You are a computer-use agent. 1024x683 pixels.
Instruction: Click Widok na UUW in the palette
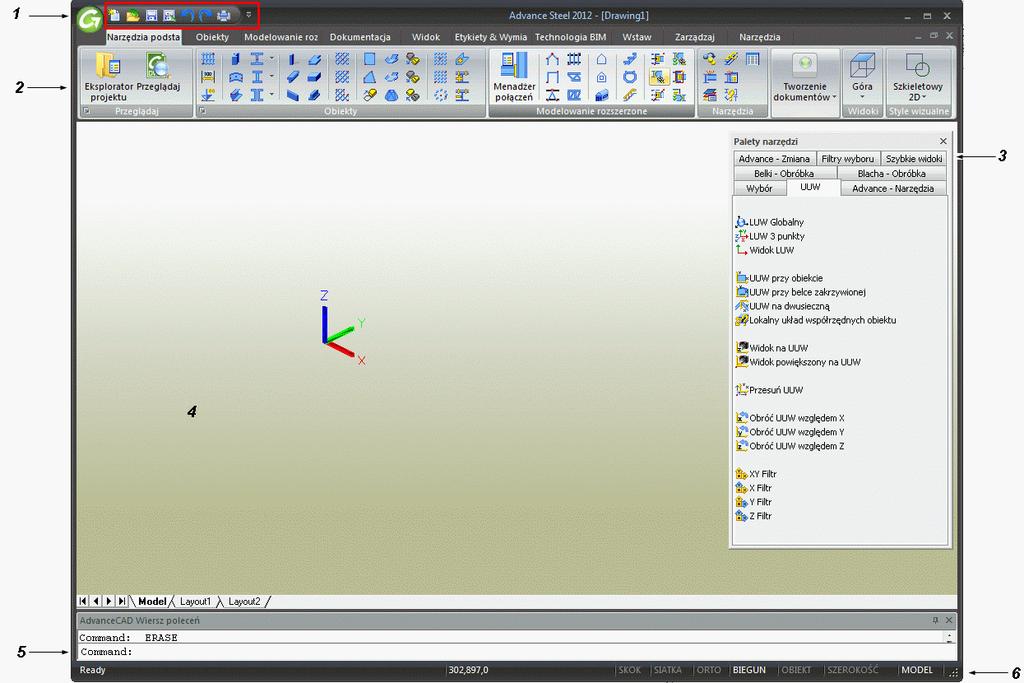pos(772,348)
